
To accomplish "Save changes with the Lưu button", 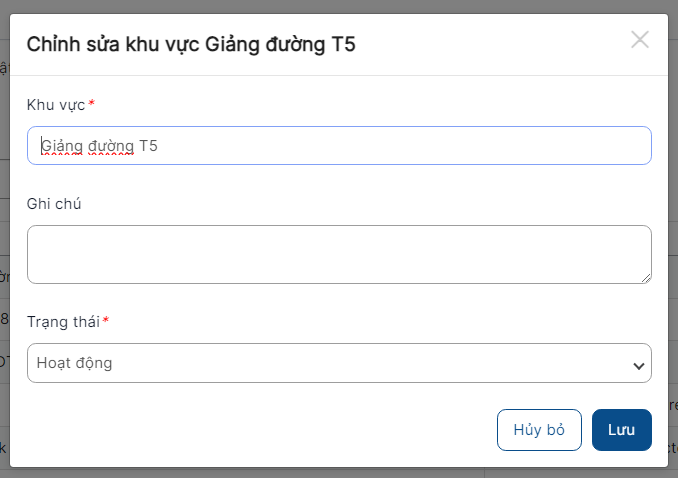I will (621, 430).
